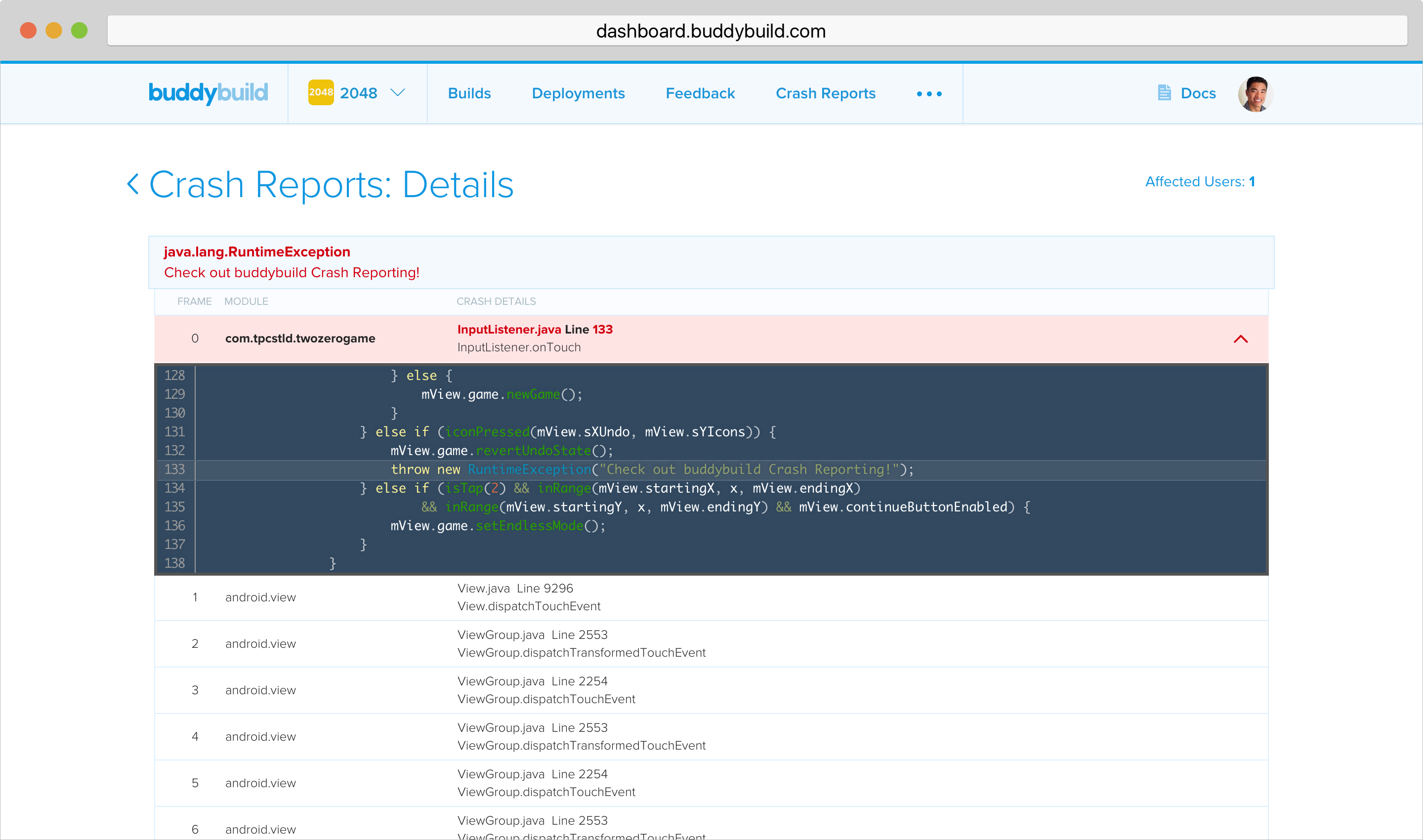
Task: Click the user profile avatar
Action: (x=1255, y=94)
